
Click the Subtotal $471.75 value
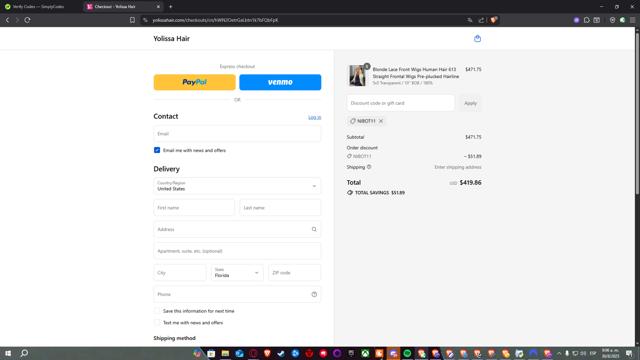[473, 137]
